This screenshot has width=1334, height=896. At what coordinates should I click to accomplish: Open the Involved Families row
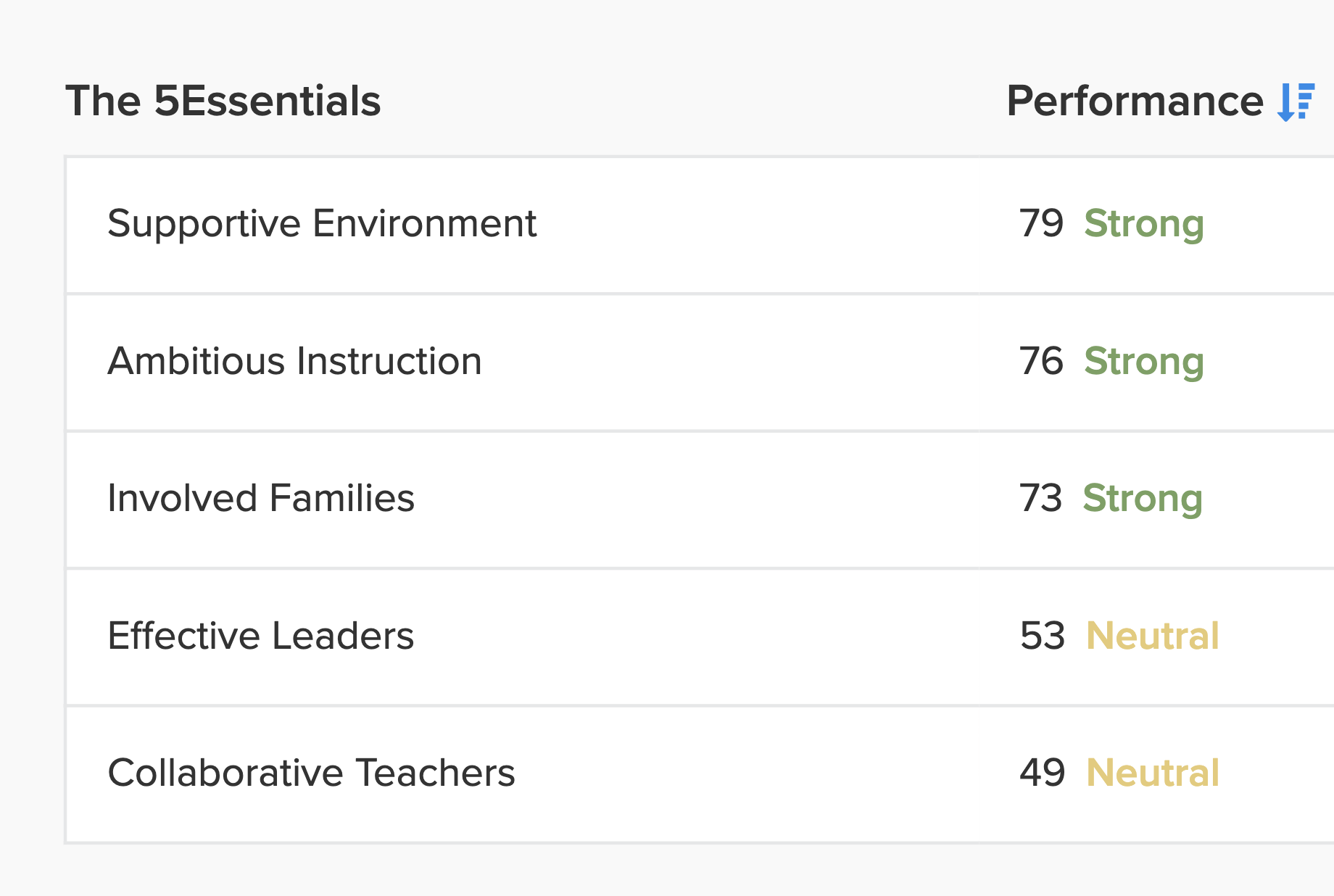click(700, 499)
